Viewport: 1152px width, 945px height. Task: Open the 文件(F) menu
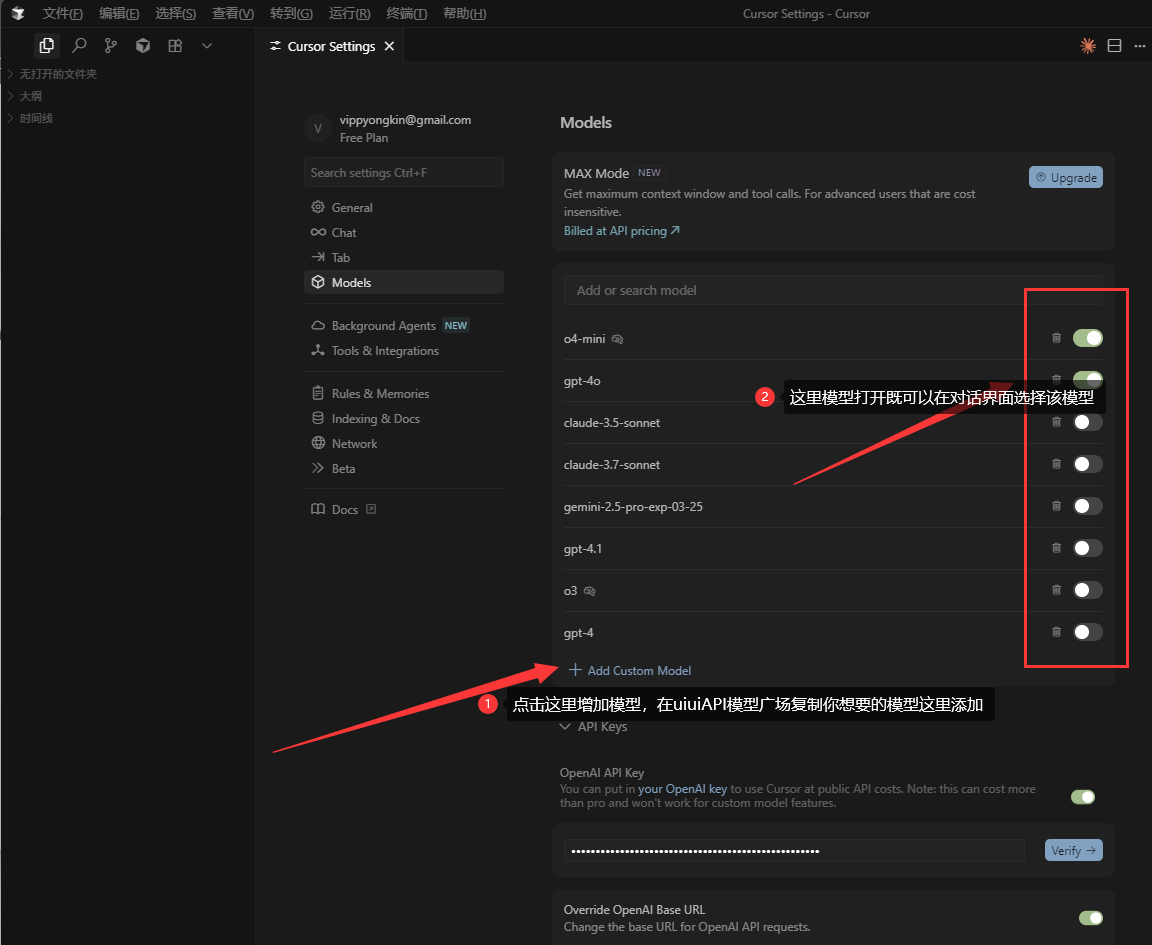(62, 13)
